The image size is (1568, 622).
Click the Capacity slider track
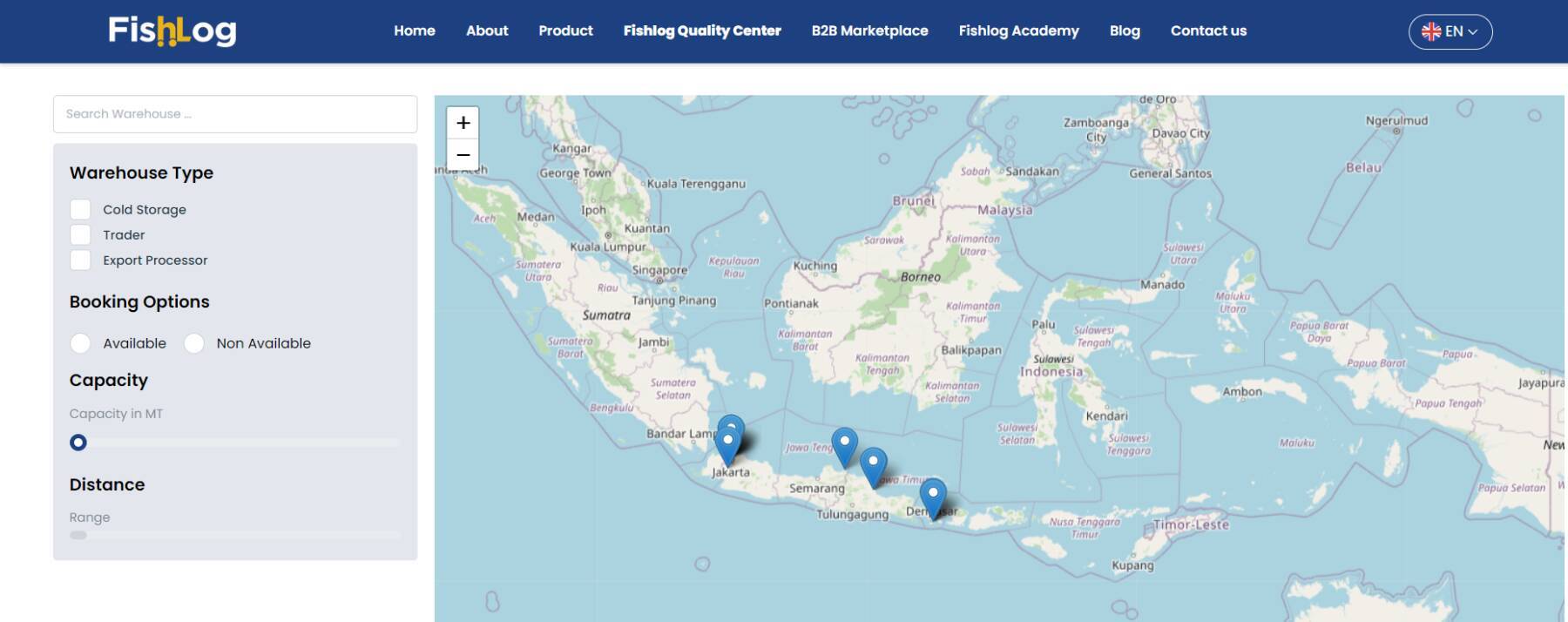coord(235,443)
